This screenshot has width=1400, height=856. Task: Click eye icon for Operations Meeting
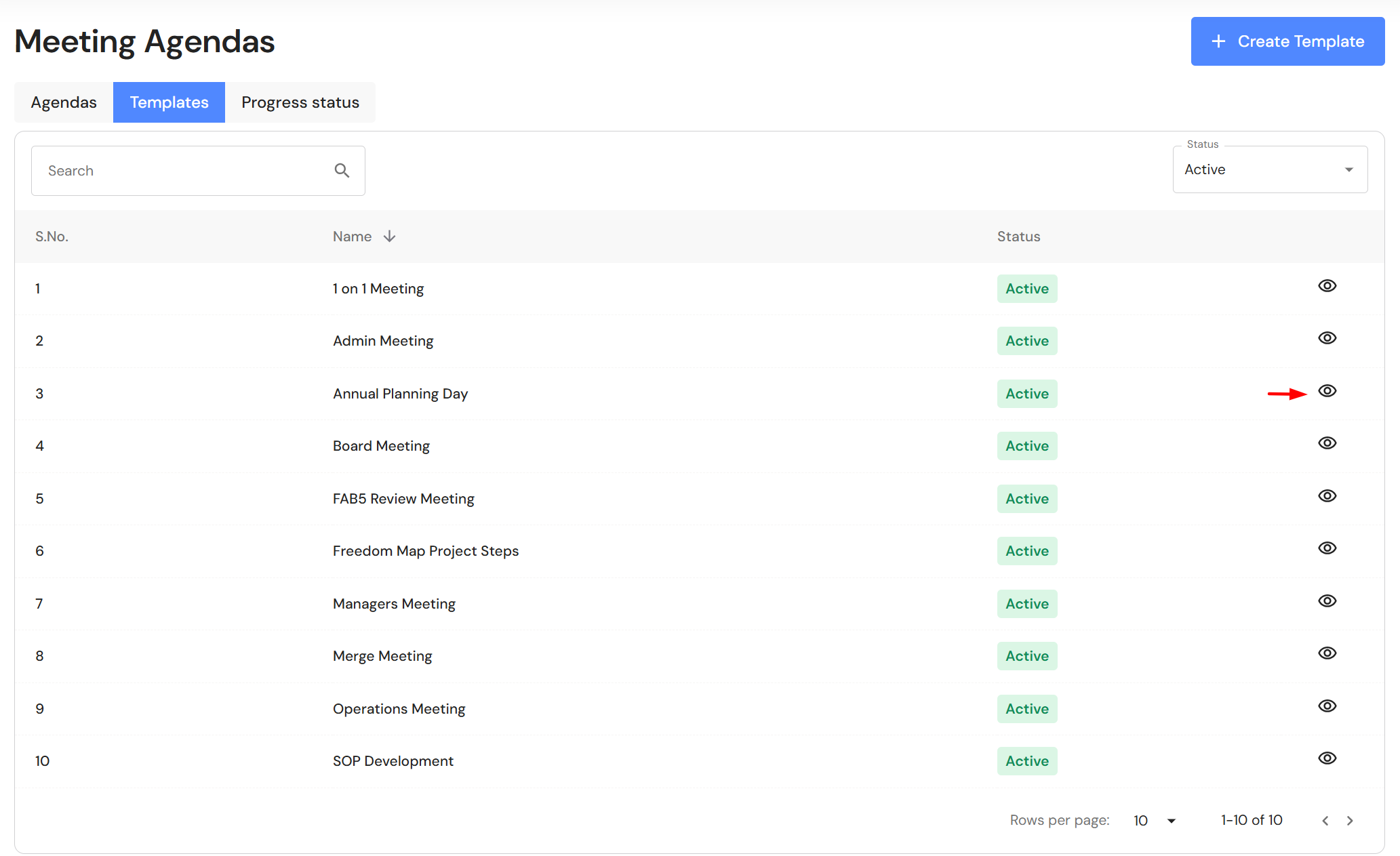[1327, 706]
